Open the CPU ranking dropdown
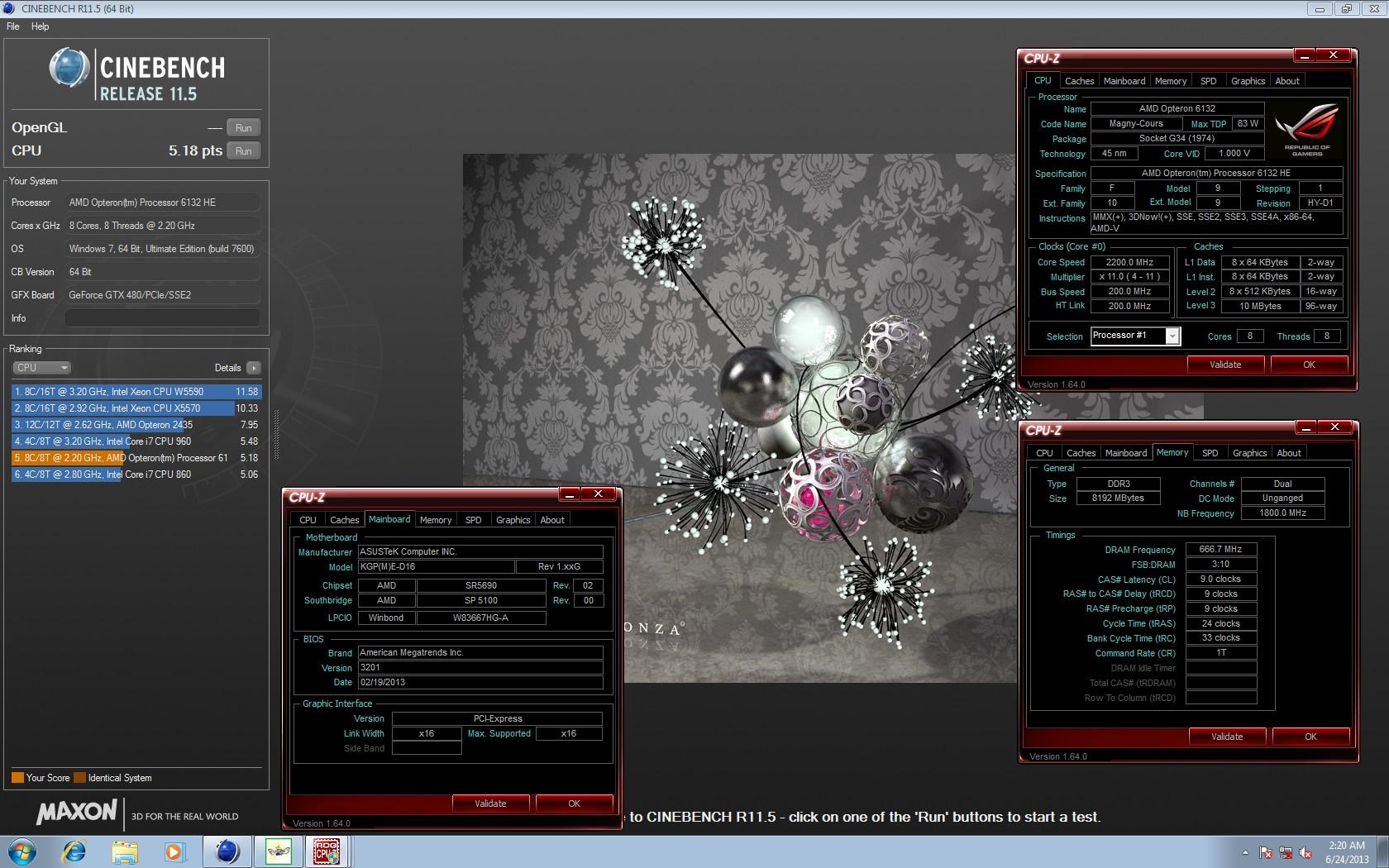Screen dimensions: 1389x868 (x=41, y=368)
